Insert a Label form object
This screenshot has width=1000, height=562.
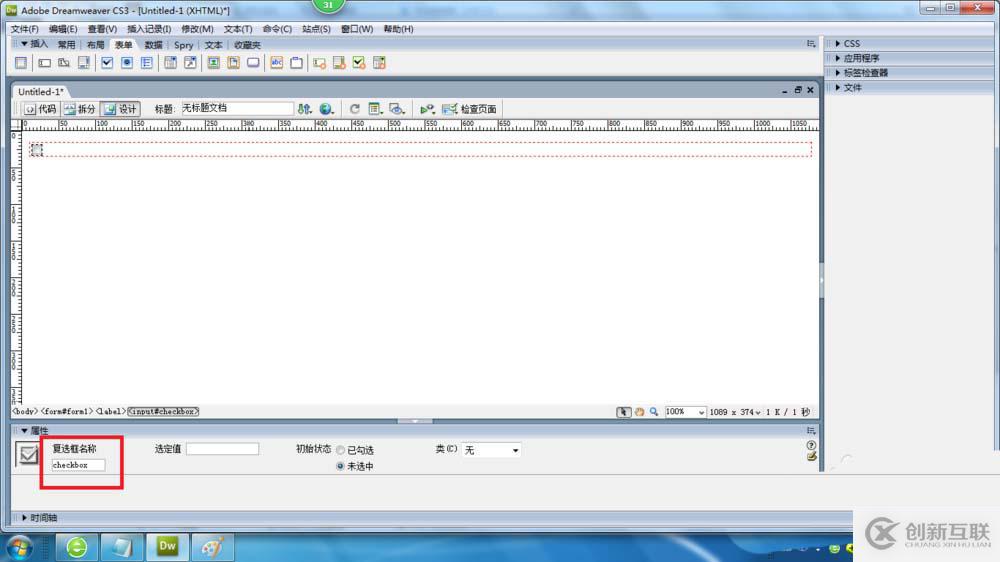[277, 63]
